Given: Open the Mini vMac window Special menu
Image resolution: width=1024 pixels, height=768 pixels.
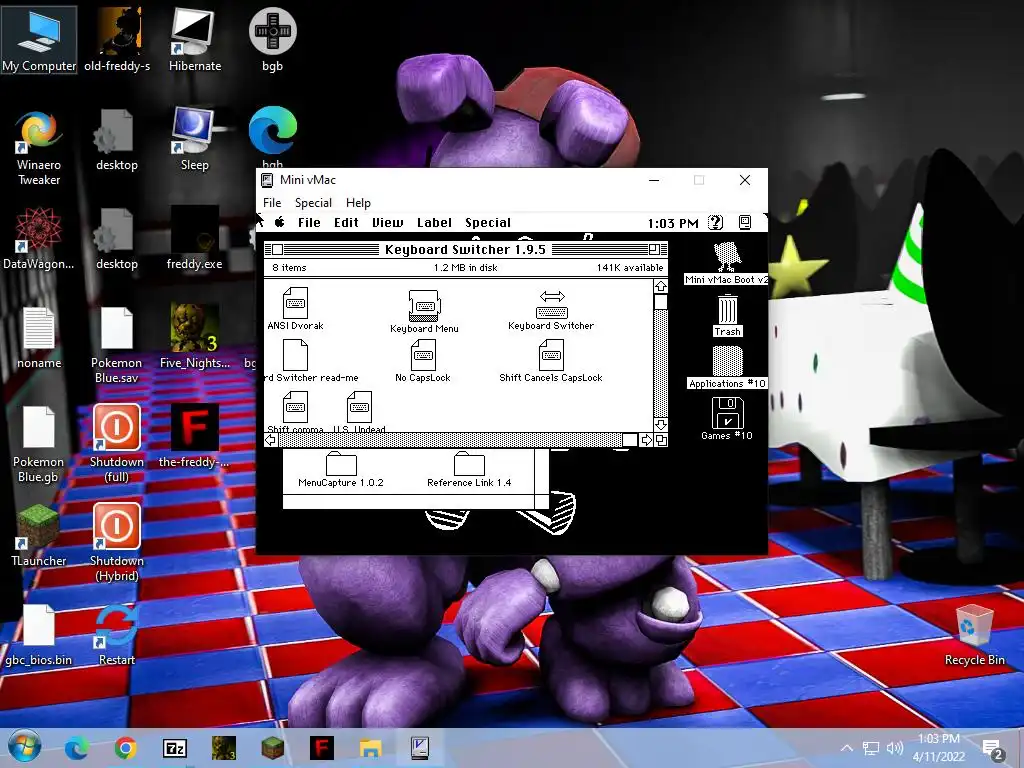Looking at the screenshot, I should tap(313, 202).
